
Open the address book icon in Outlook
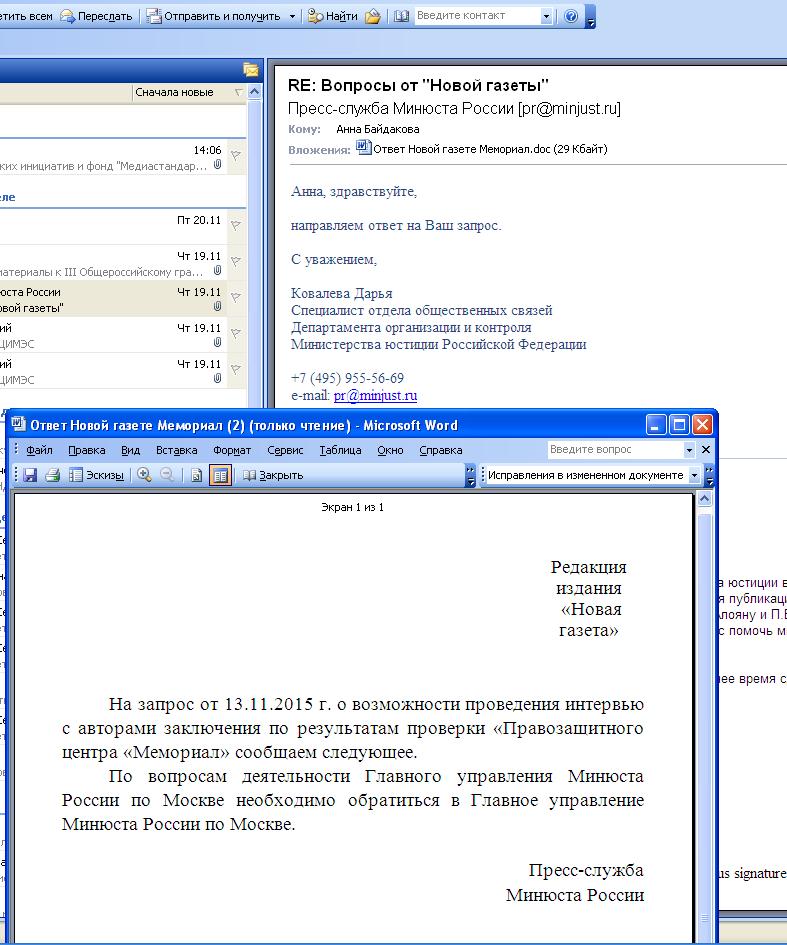tap(401, 16)
